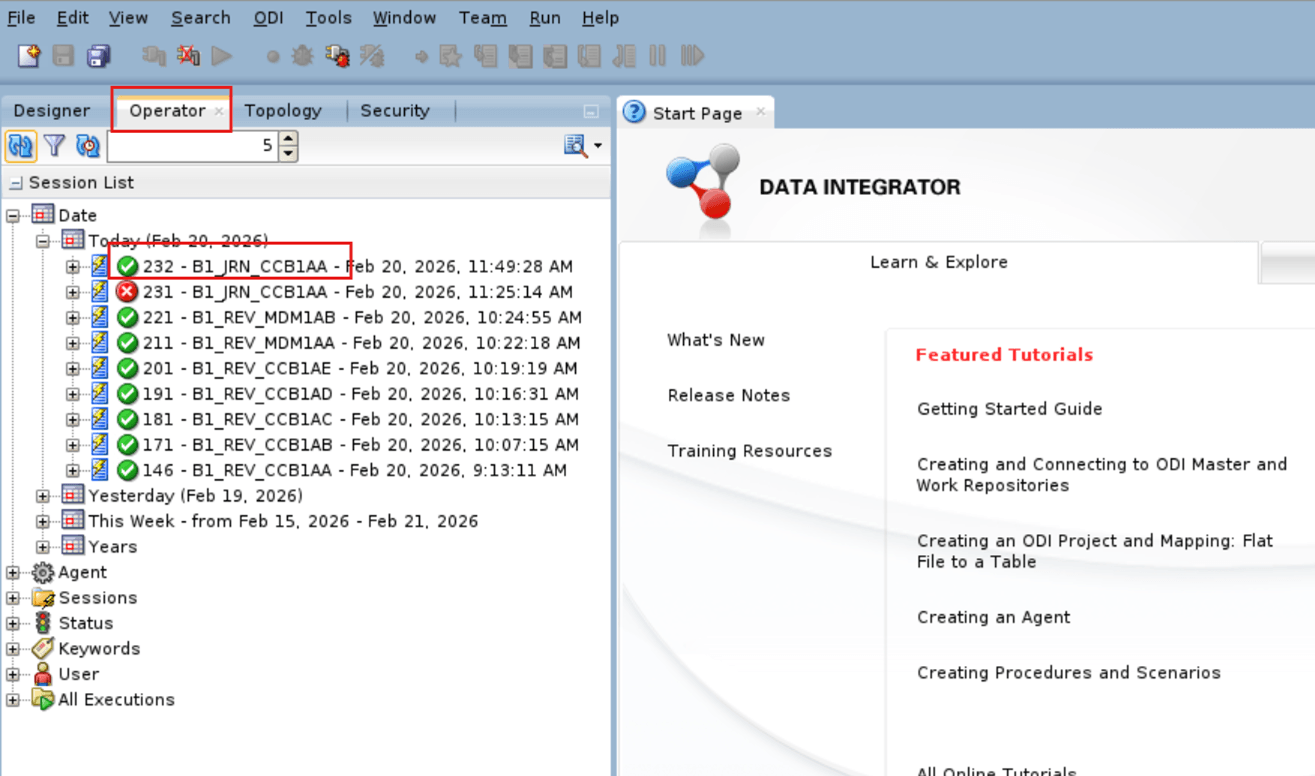Click the Years calendar icon
This screenshot has width=1315, height=776.
click(x=73, y=547)
